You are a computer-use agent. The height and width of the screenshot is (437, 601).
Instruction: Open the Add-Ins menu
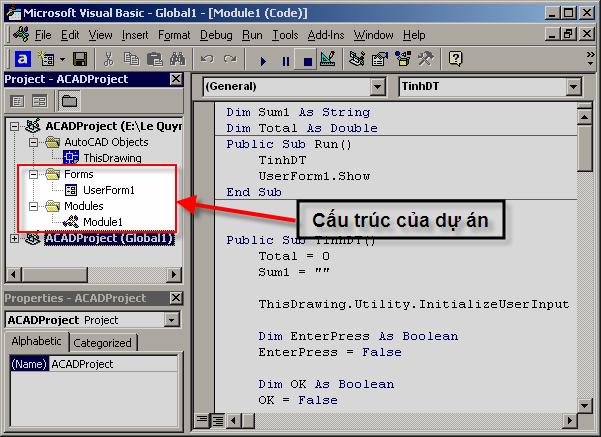click(326, 35)
